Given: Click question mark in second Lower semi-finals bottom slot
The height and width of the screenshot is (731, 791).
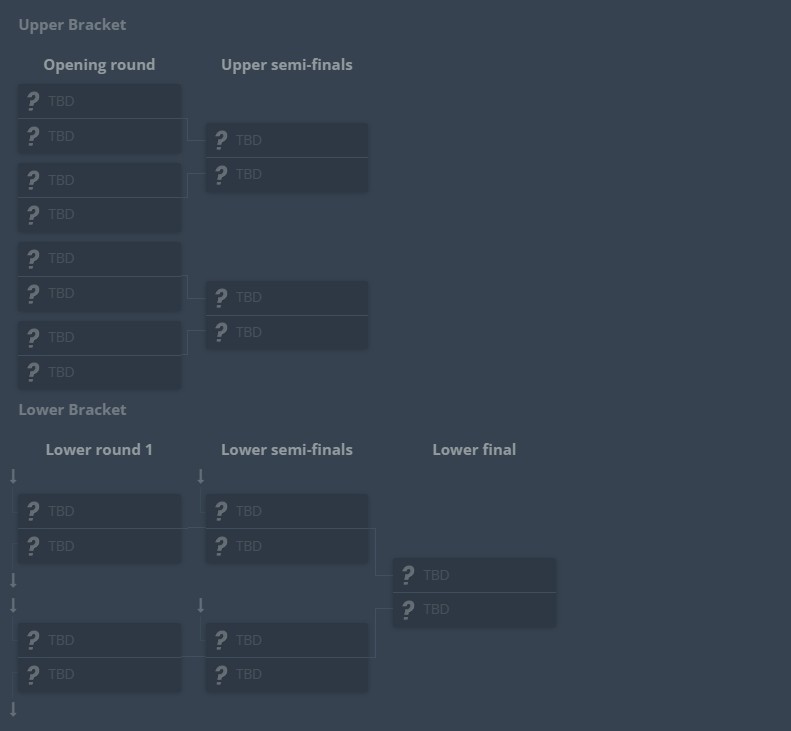Looking at the screenshot, I should point(221,675).
